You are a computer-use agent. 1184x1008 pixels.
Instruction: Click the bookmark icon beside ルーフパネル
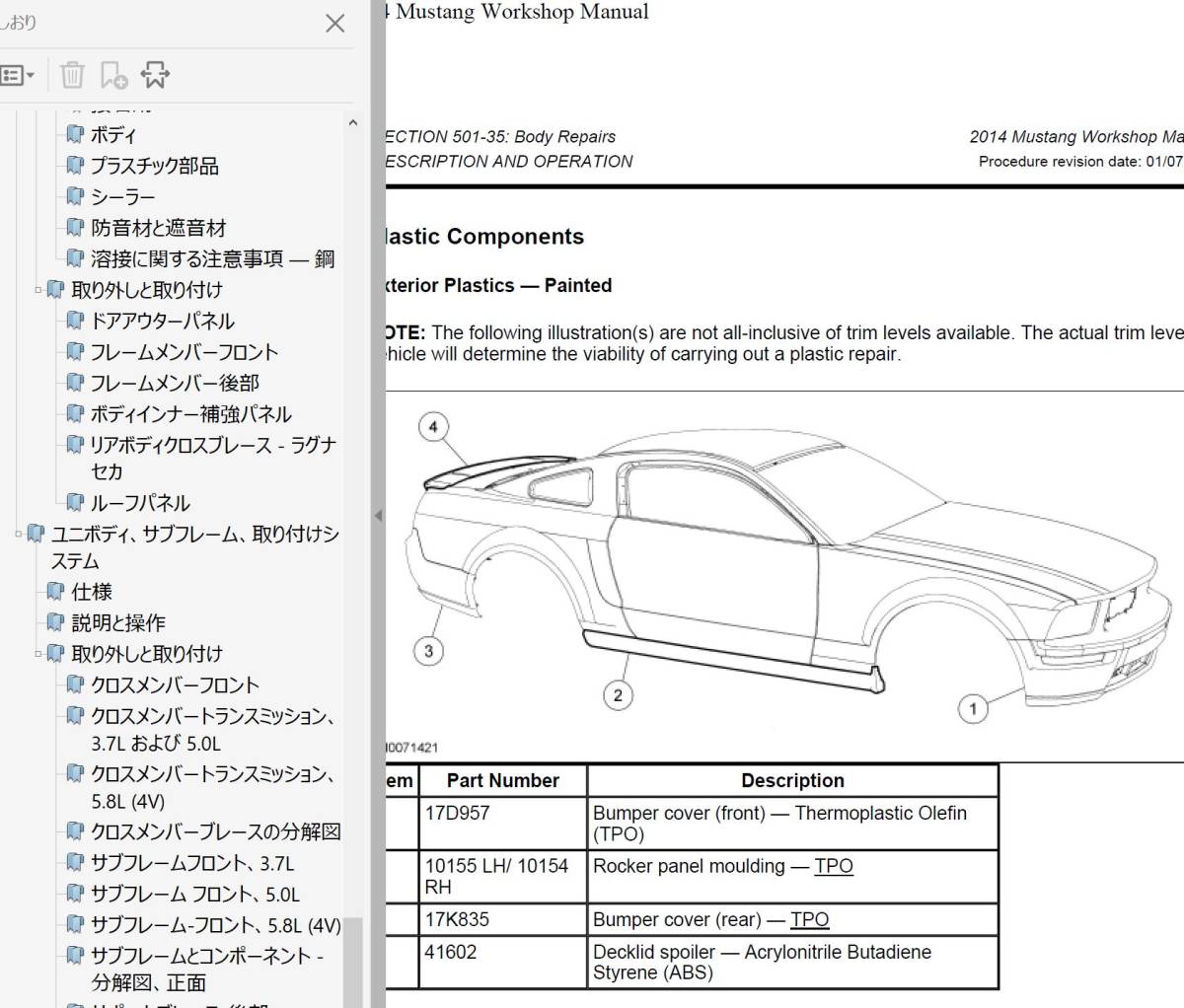75,503
